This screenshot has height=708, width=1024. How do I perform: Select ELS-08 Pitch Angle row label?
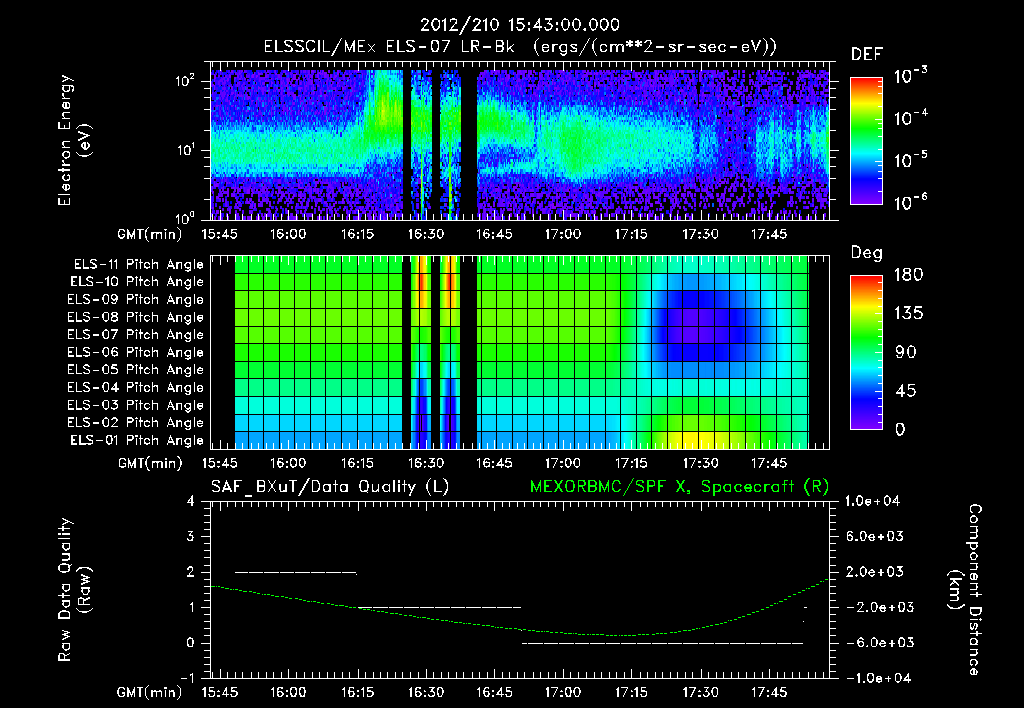click(135, 317)
